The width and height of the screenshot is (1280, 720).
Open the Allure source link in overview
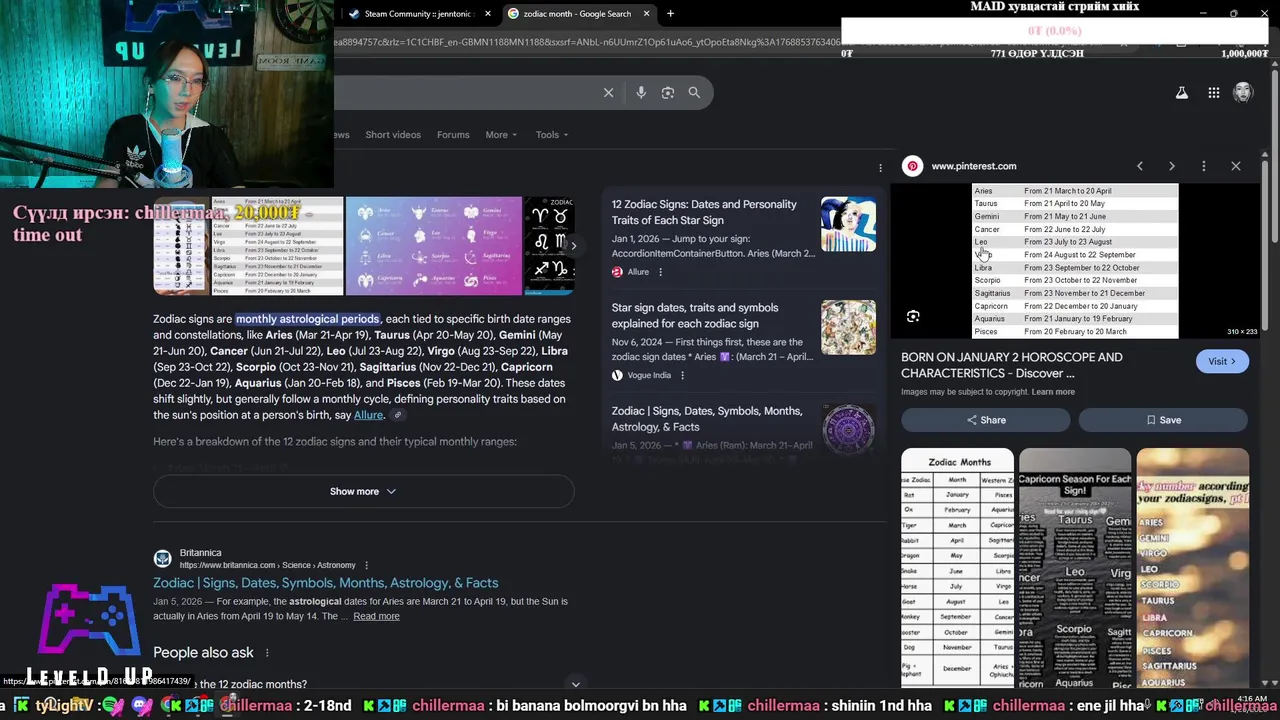click(x=368, y=415)
